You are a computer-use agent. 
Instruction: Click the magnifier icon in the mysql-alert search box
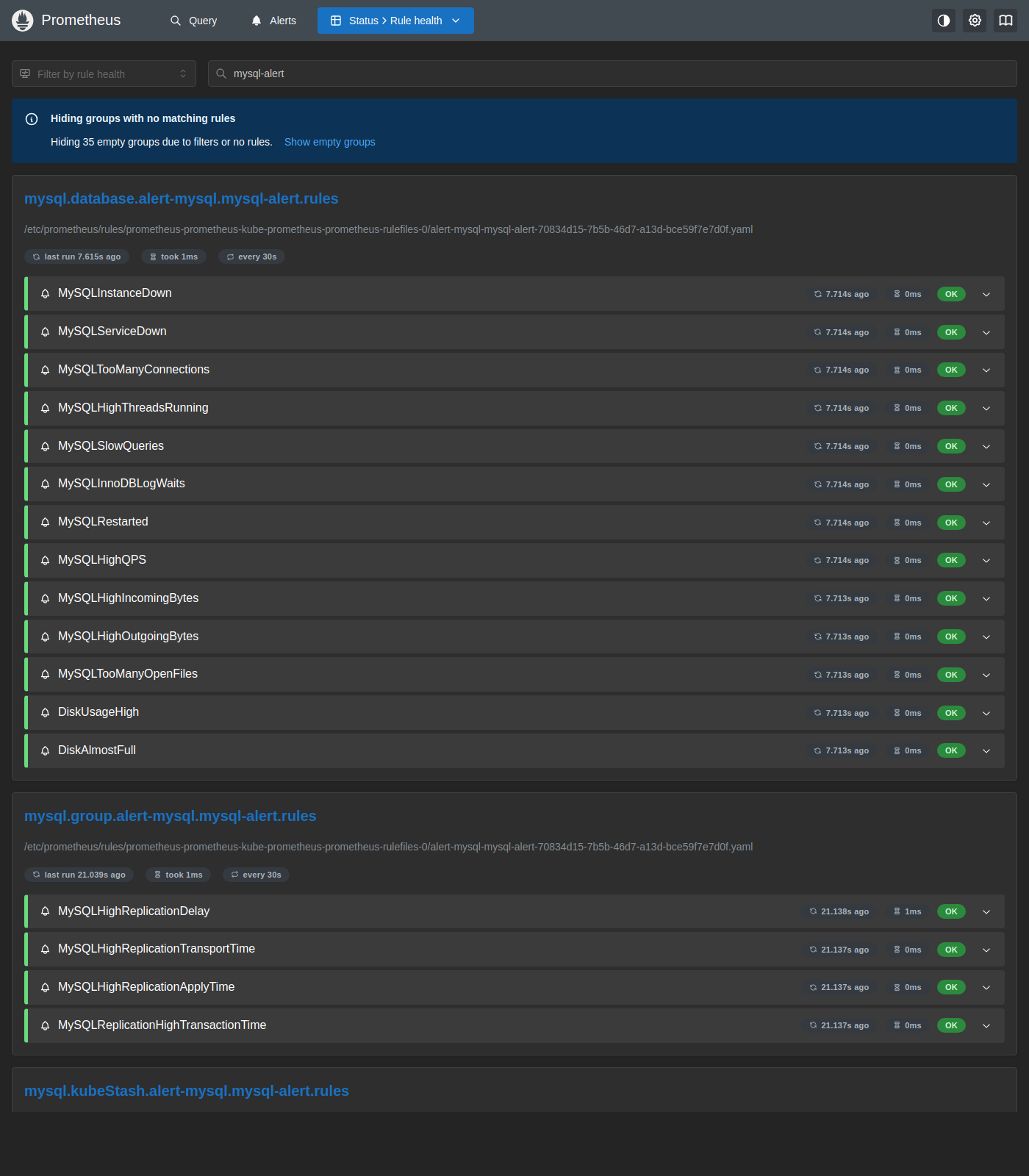[x=220, y=73]
